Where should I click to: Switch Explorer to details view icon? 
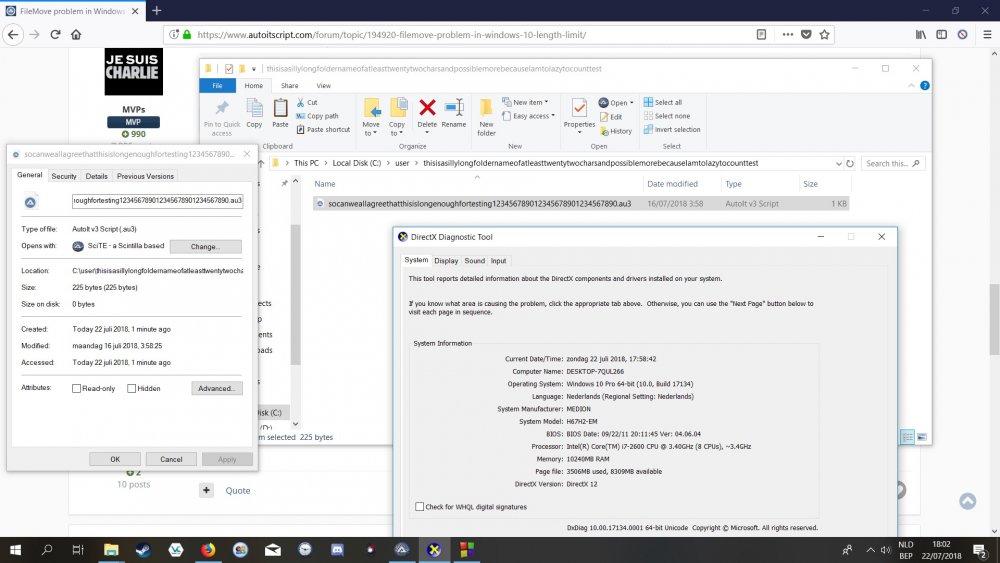(x=908, y=437)
